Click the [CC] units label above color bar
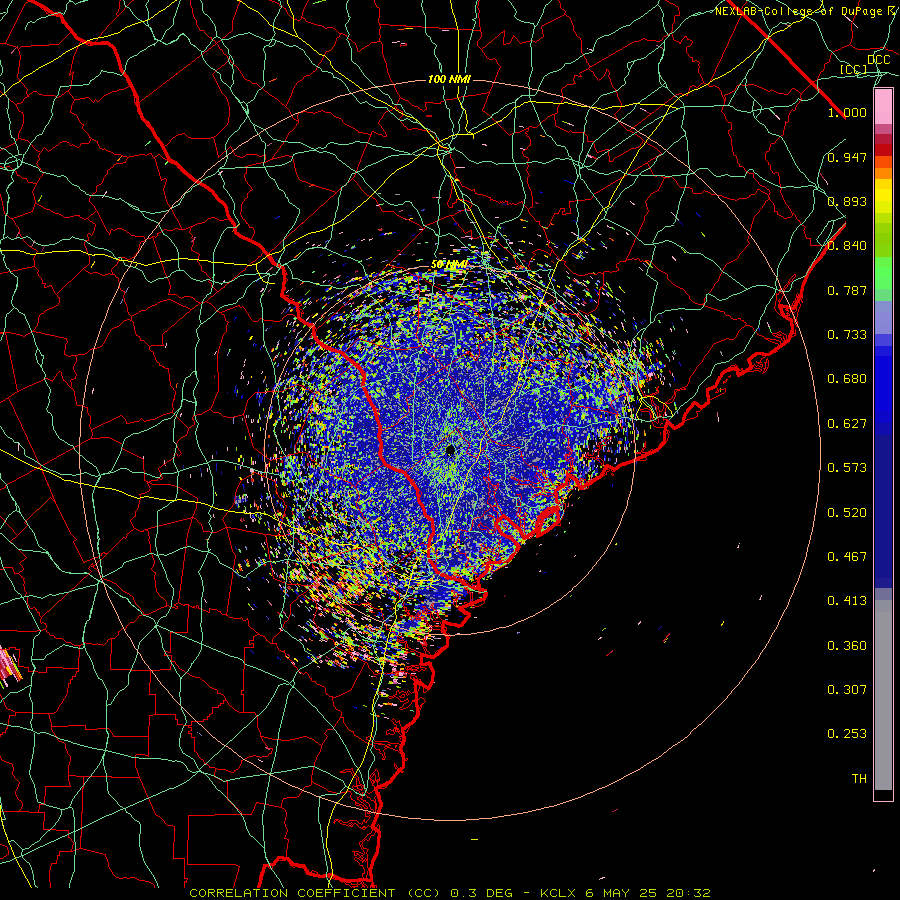 (x=854, y=69)
